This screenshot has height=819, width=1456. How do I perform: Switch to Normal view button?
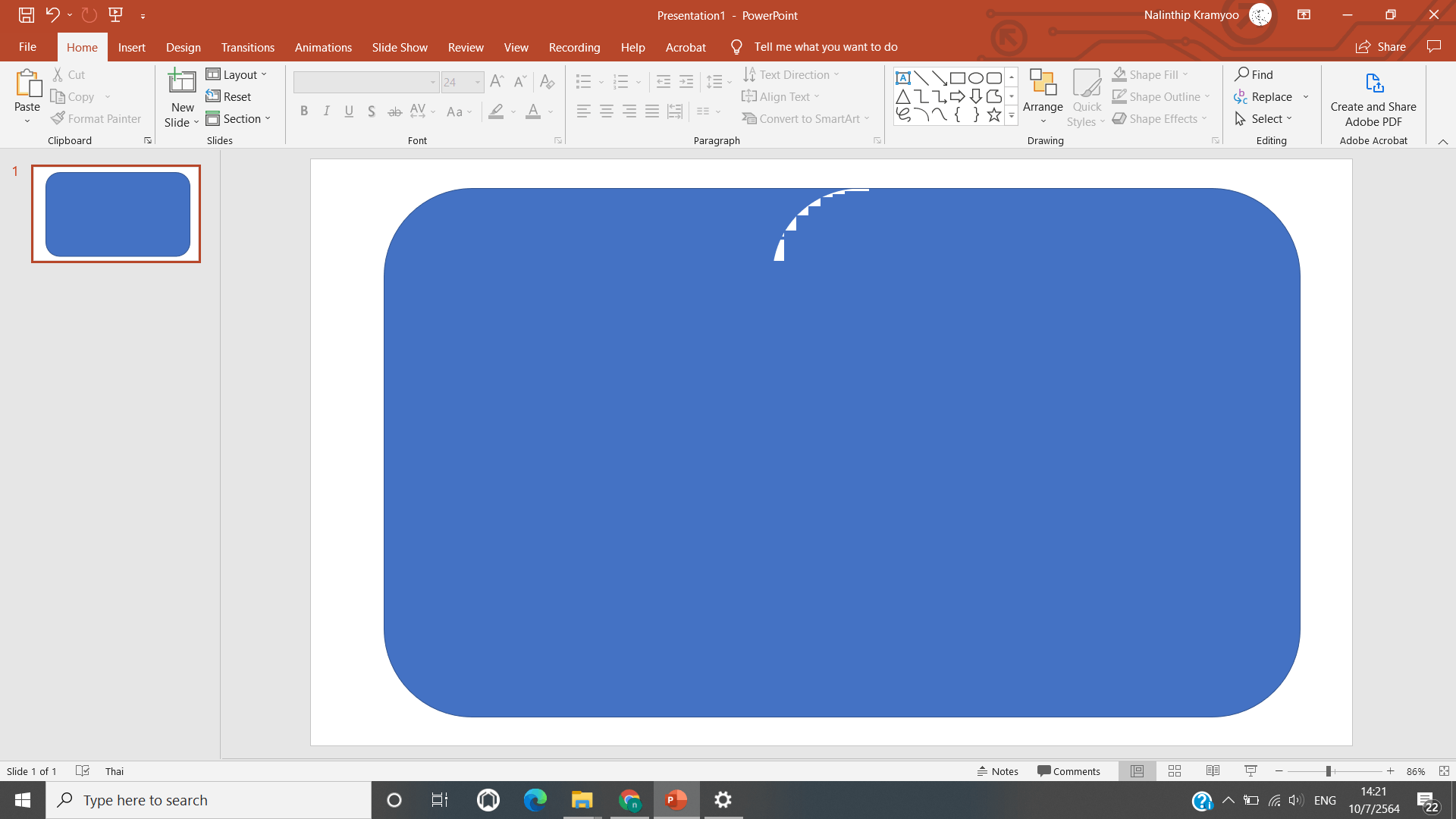click(x=1137, y=771)
